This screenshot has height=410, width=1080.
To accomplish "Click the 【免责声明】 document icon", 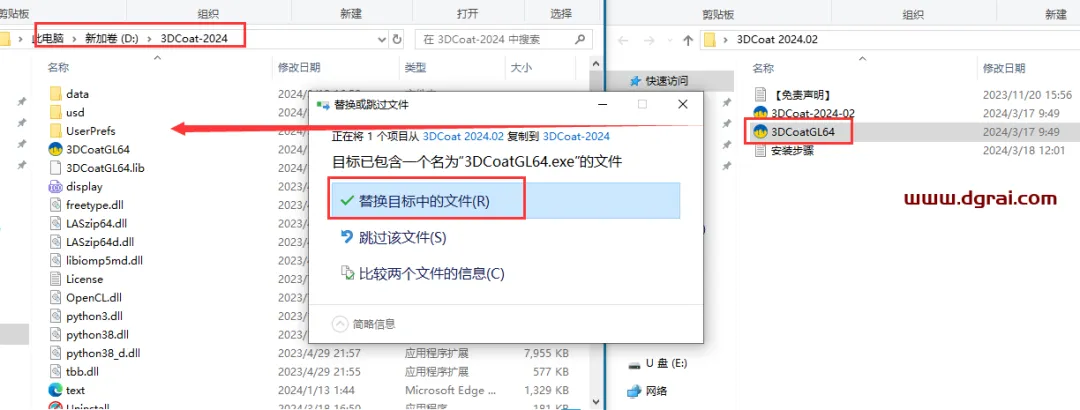I will [760, 94].
